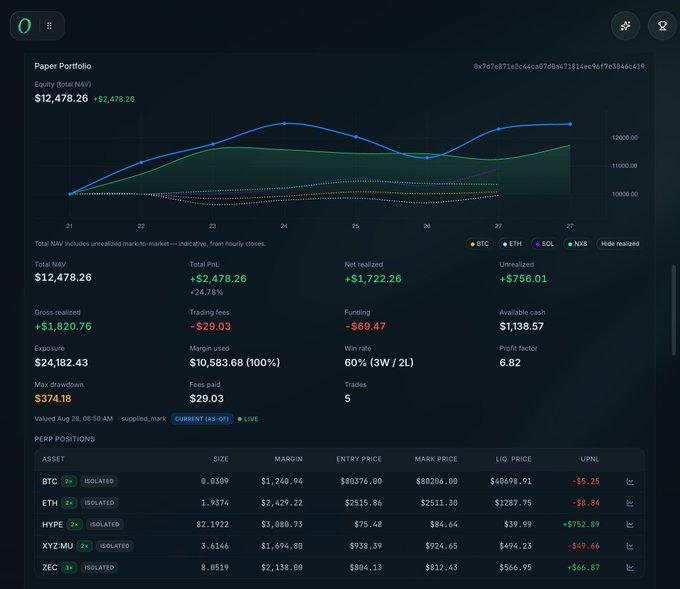Click the ASSET column header
680x589 pixels.
[53, 459]
